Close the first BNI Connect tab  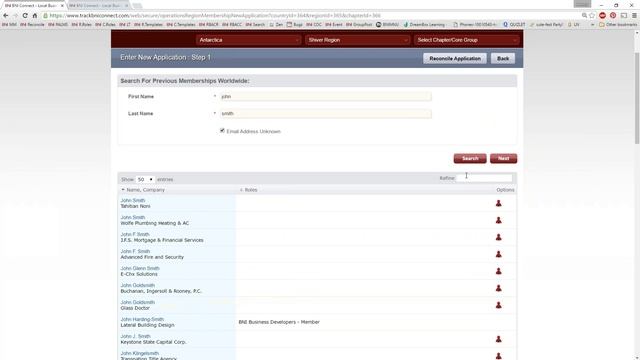click(62, 6)
